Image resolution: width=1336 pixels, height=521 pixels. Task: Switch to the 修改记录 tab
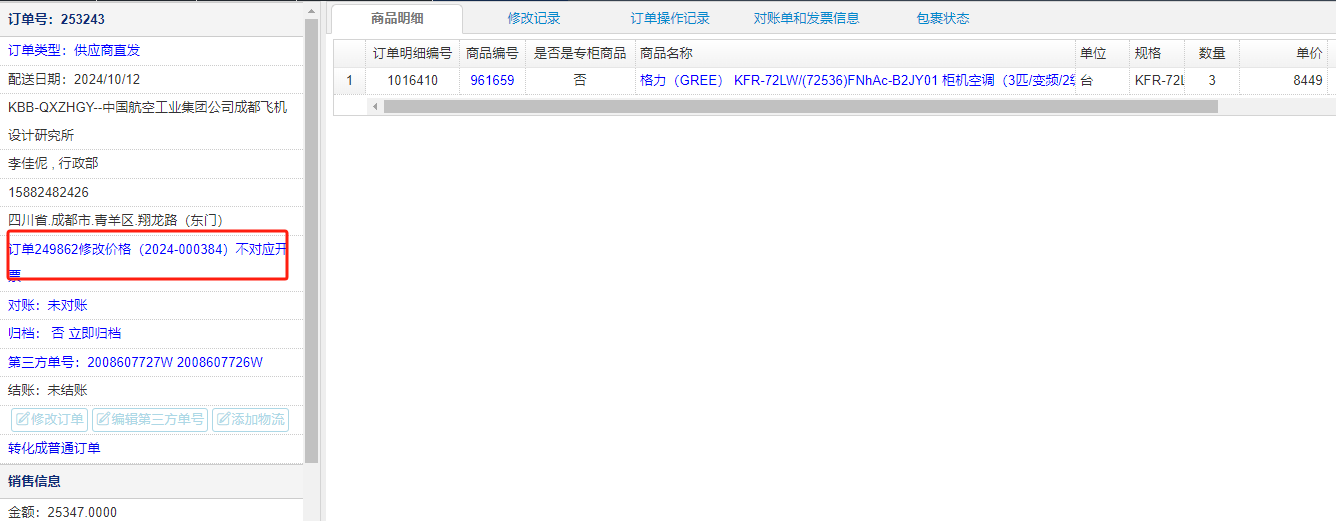tap(534, 18)
